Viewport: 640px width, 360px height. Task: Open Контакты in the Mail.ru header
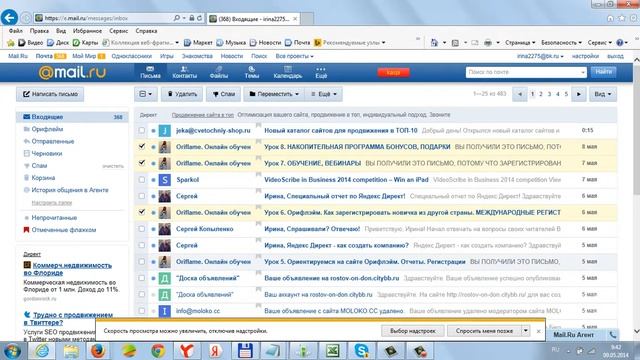tap(184, 72)
